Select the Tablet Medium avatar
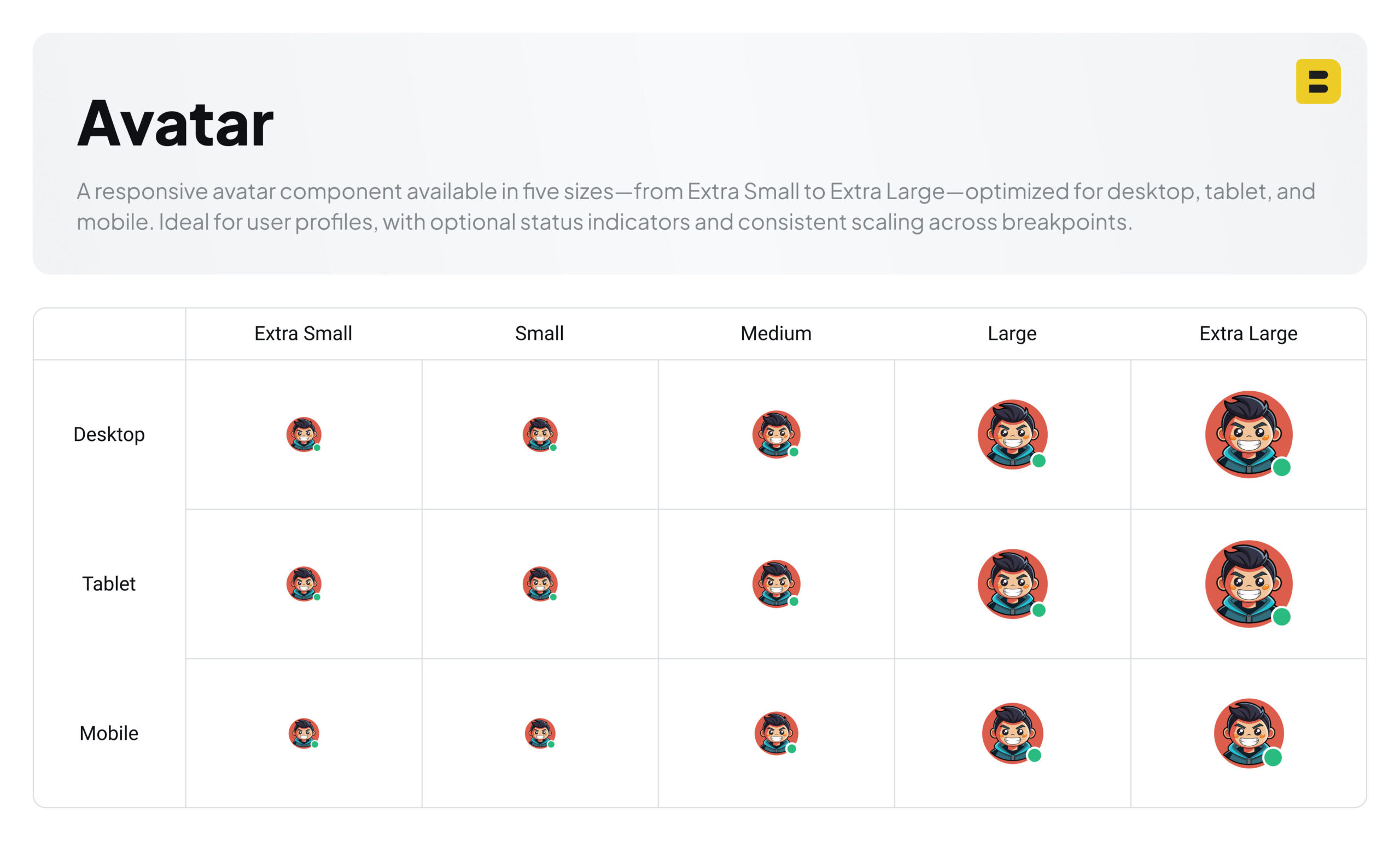This screenshot has height=841, width=1400. pyautogui.click(x=776, y=584)
